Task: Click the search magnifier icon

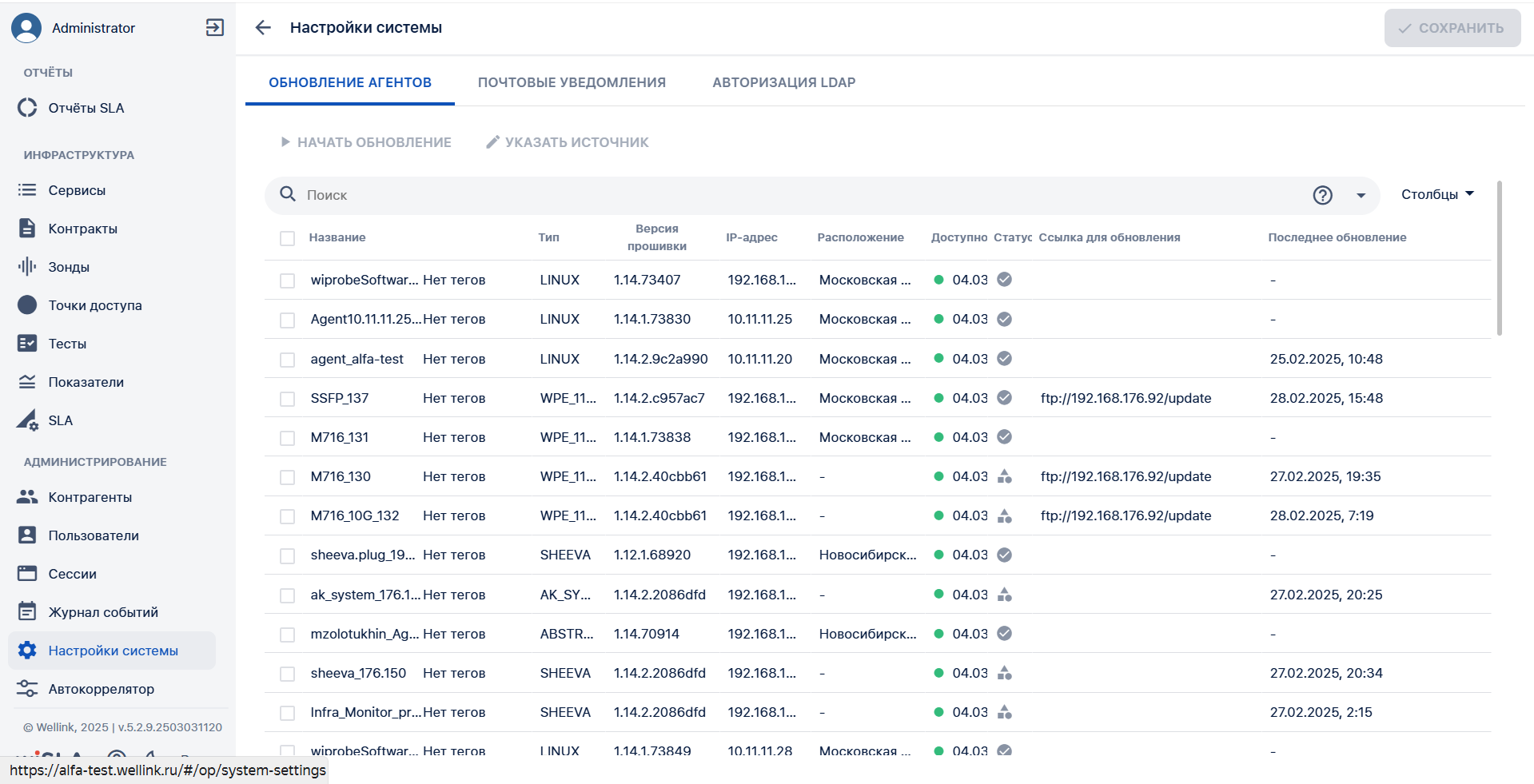Action: point(288,194)
